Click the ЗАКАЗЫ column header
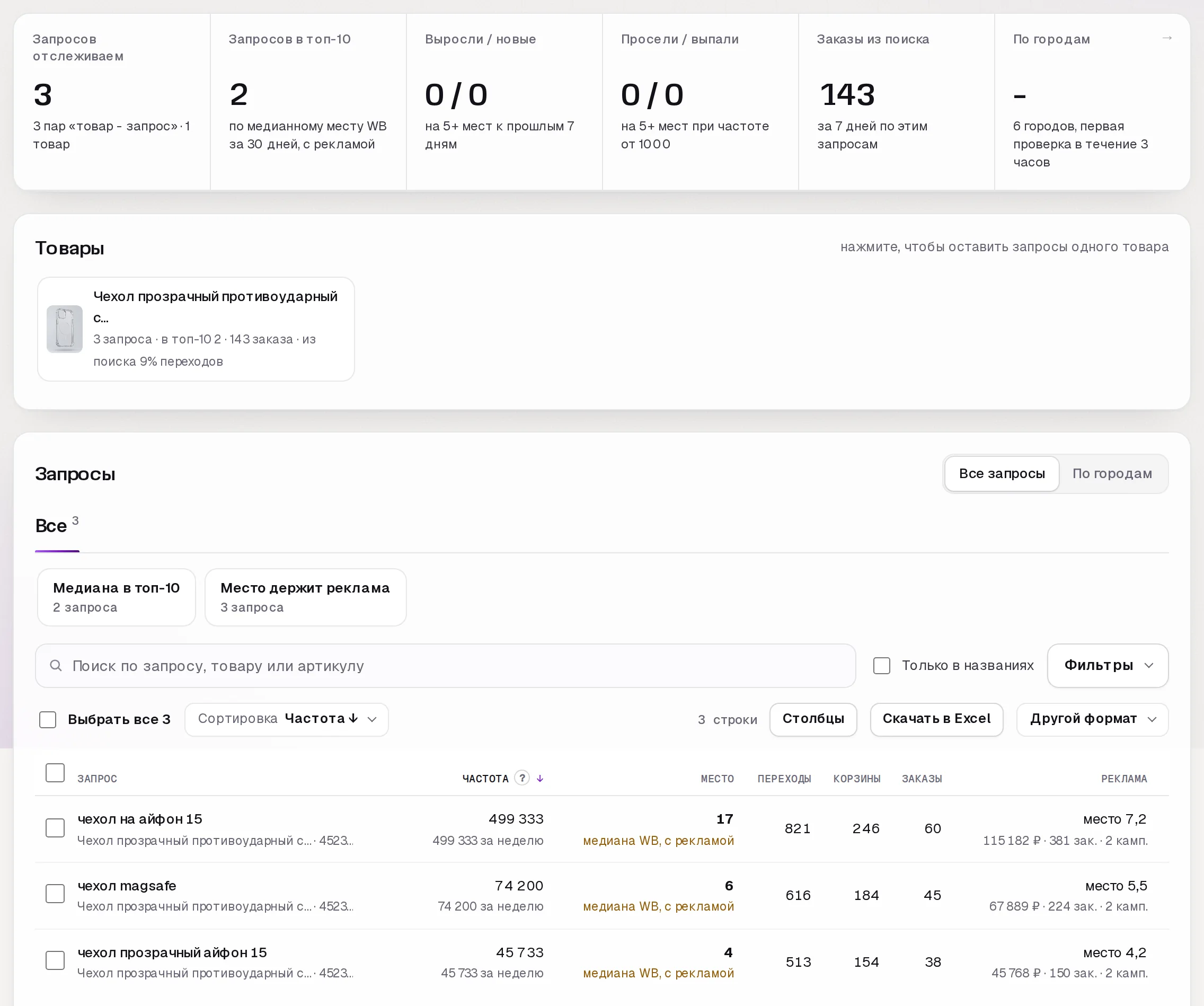The image size is (1204, 1006). coord(922,779)
